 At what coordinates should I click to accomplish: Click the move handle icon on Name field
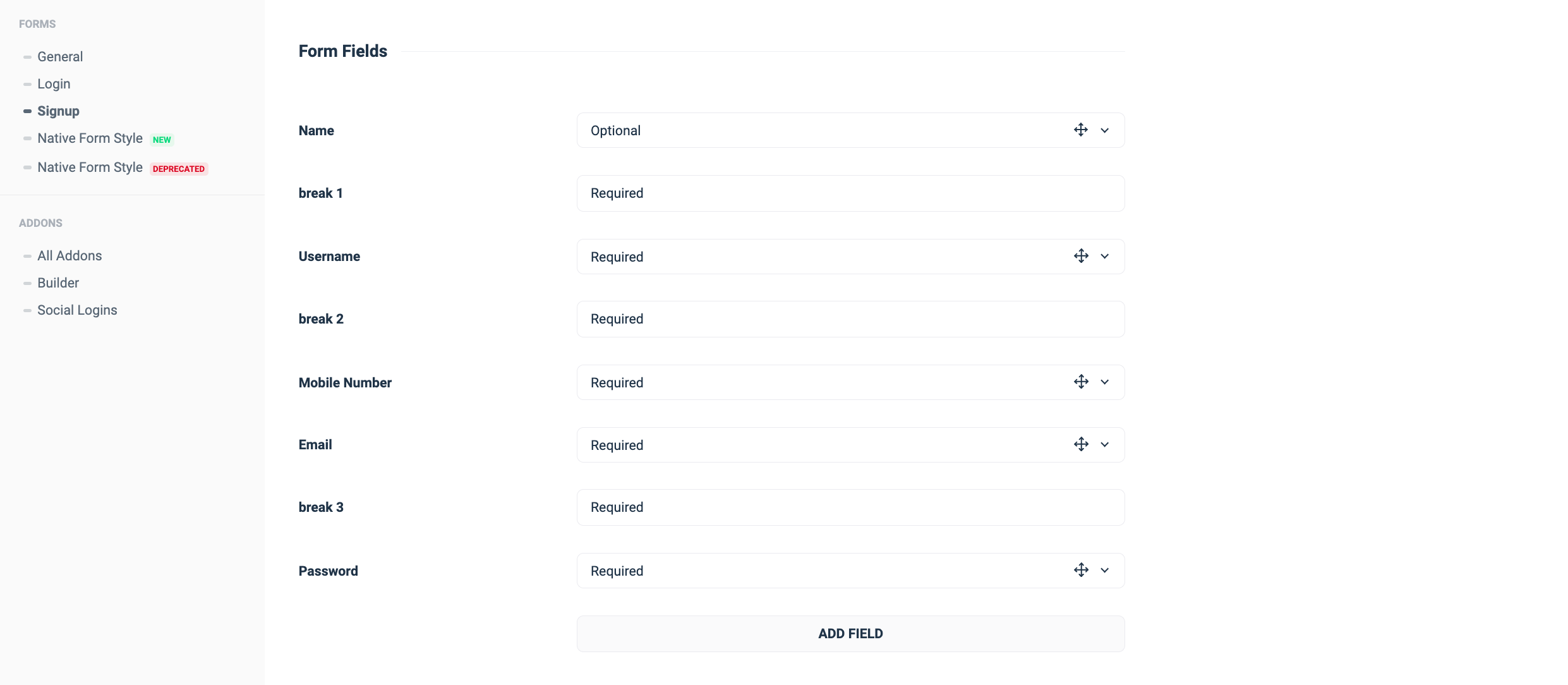tap(1081, 130)
